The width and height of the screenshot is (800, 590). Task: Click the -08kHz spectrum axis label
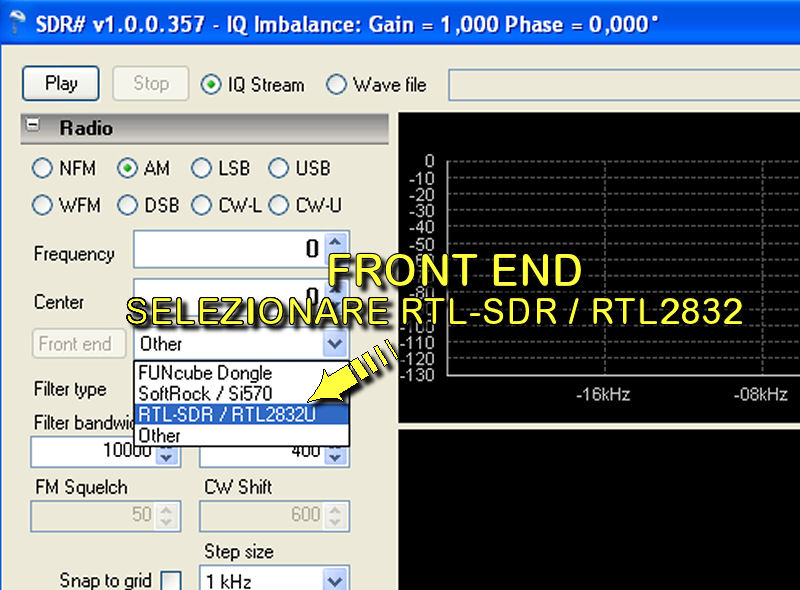pos(761,395)
